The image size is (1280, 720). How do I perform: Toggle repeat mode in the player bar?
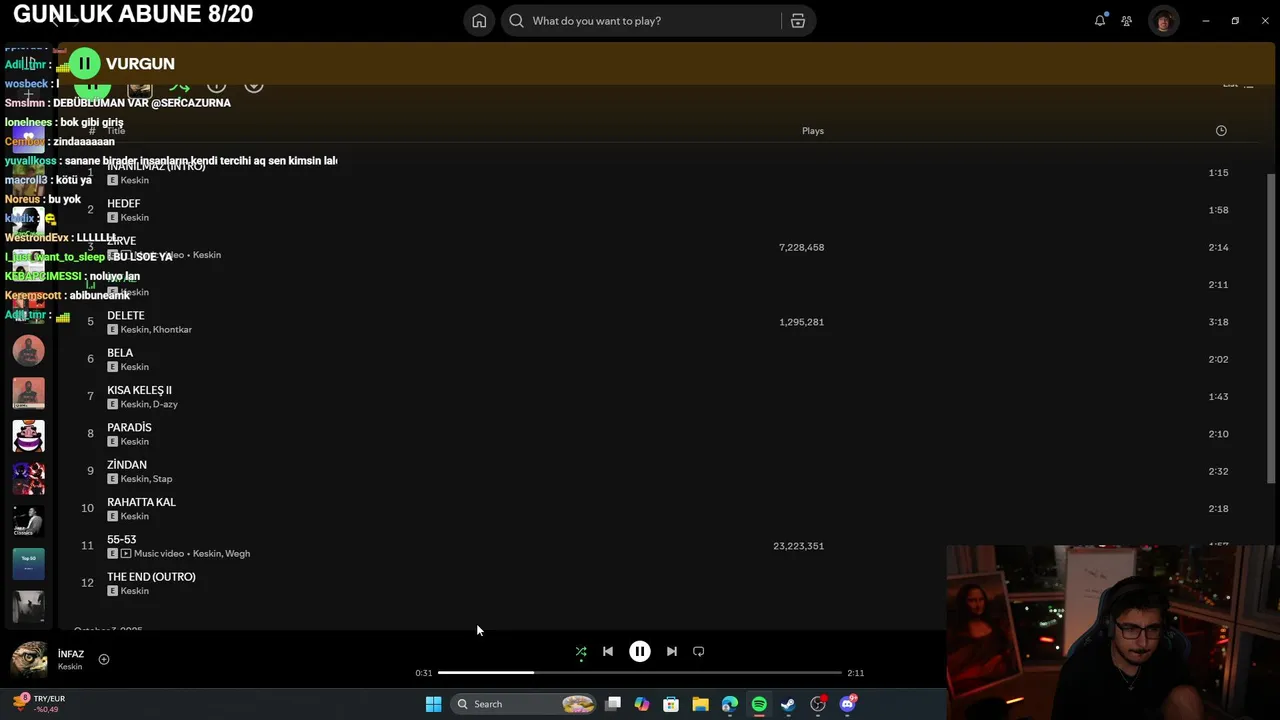coord(699,652)
